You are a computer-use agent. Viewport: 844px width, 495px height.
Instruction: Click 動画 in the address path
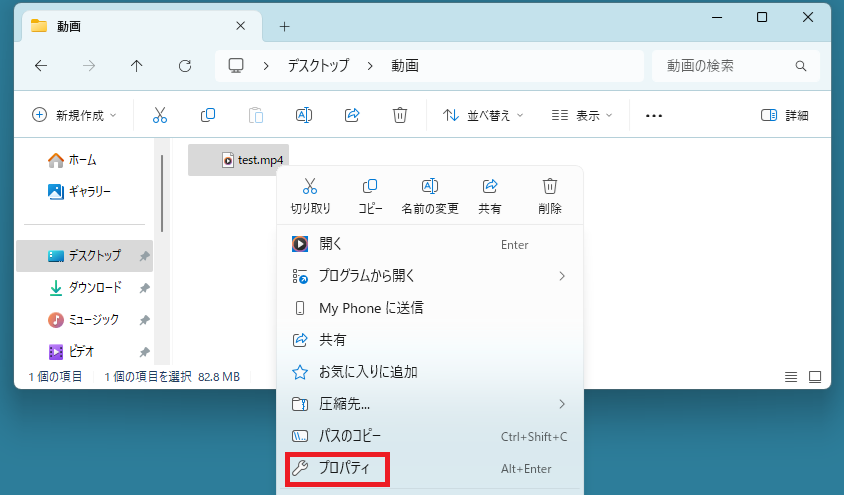tap(405, 66)
